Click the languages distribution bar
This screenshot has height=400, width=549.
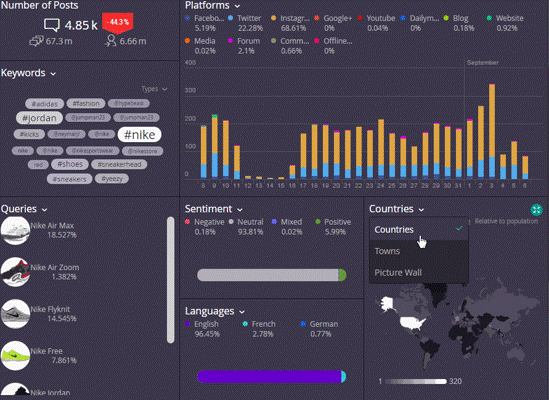pyautogui.click(x=272, y=377)
